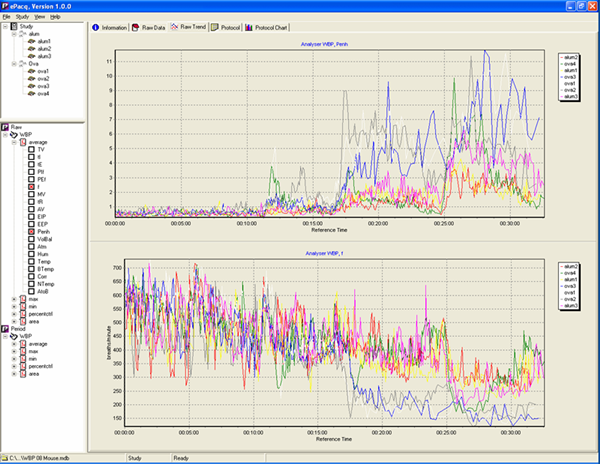Expand the percentctrl node under Raw WBP
The width and height of the screenshot is (600, 464).
12,313
